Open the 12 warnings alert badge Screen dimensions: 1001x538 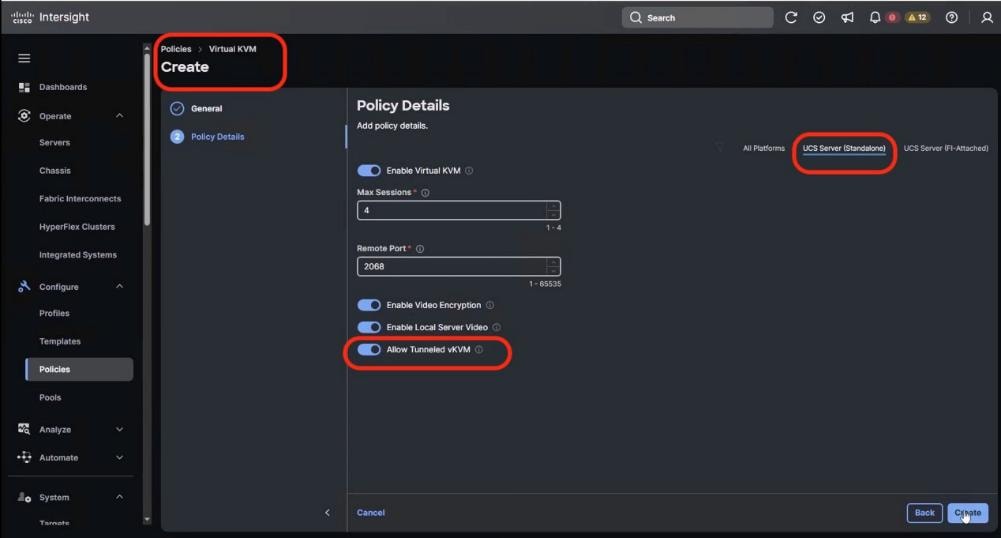917,18
